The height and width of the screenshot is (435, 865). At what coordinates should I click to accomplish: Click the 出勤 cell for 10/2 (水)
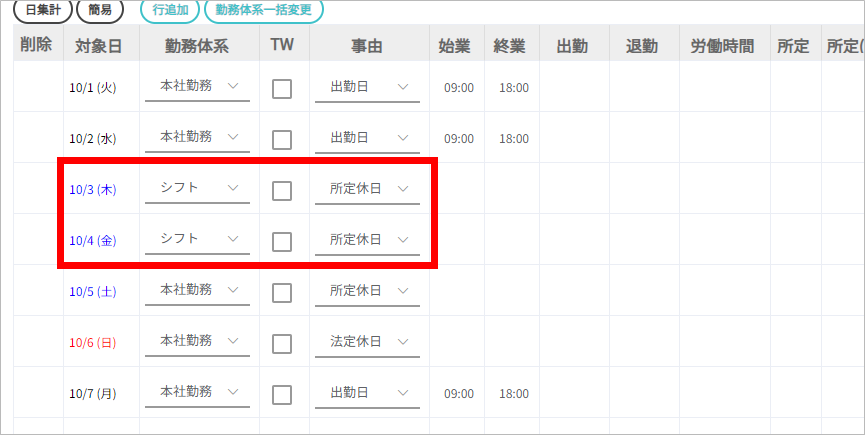click(571, 138)
